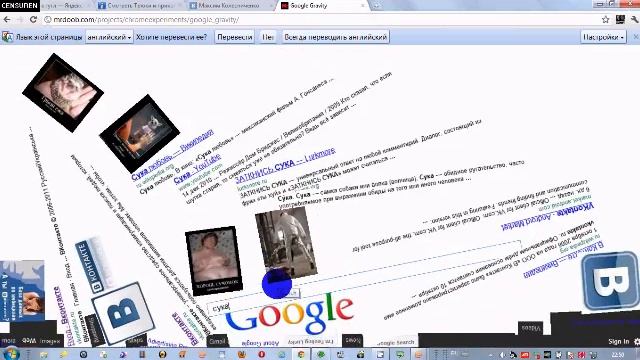Image resolution: width=640 pixels, height=360 pixels.
Task: Click the Web item at bottom left
Action: [x=29, y=340]
